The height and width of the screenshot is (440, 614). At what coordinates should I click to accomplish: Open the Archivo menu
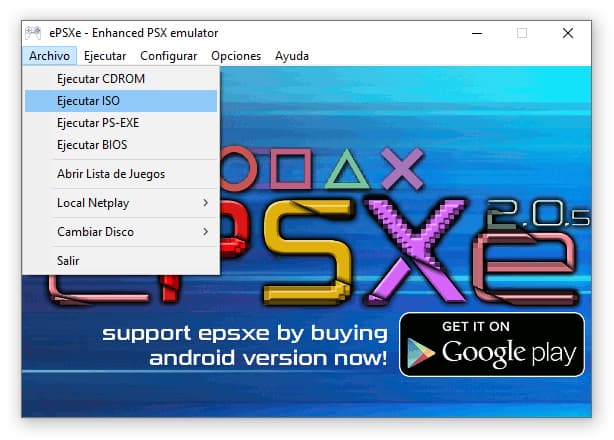(x=49, y=56)
